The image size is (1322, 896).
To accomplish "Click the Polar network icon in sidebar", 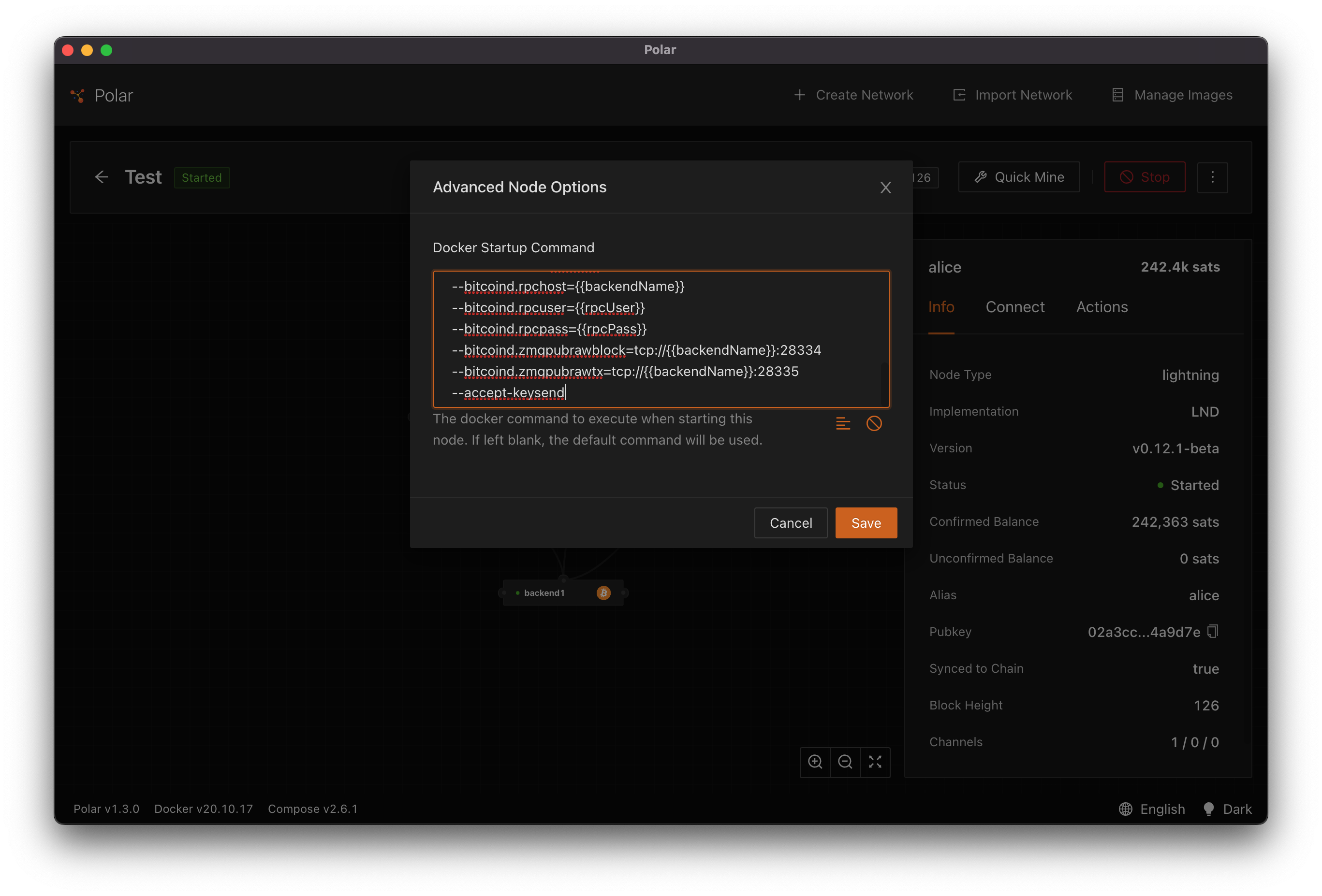I will click(78, 94).
